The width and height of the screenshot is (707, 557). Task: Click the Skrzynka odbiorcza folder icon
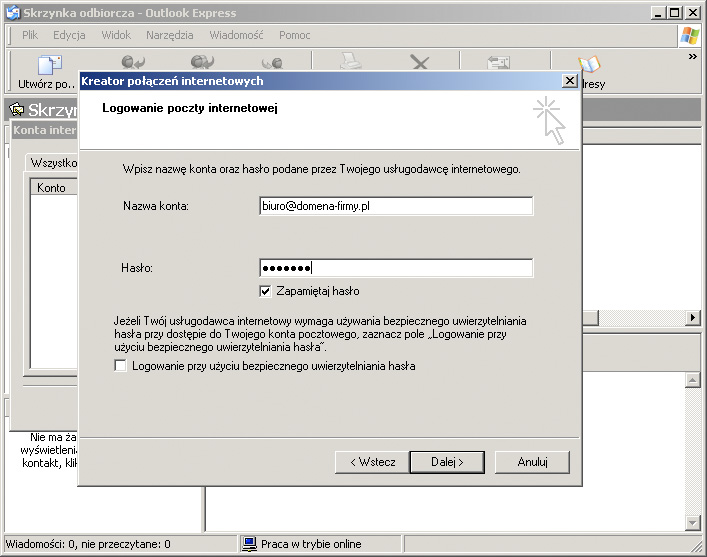tap(17, 109)
